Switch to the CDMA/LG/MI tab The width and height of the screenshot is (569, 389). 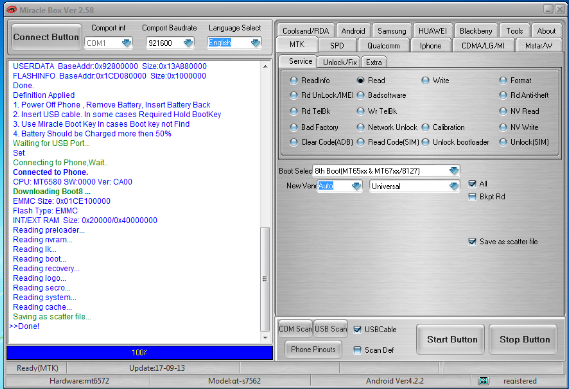tap(483, 45)
